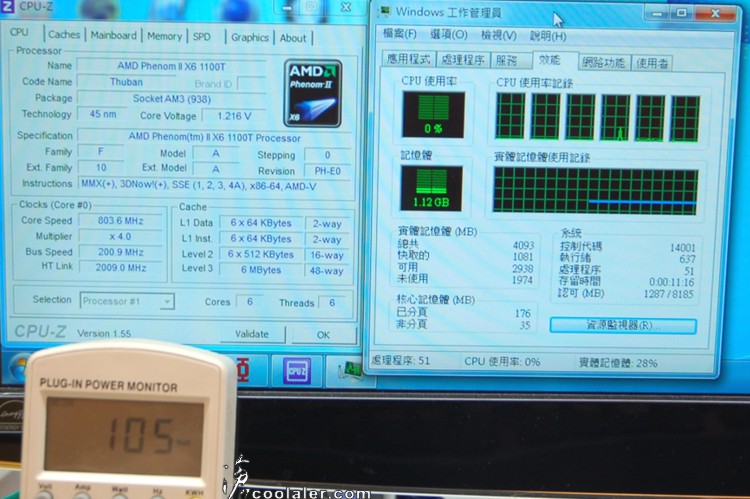Switch to the 服務 tab in Task Manager
The height and width of the screenshot is (499, 750).
[507, 60]
